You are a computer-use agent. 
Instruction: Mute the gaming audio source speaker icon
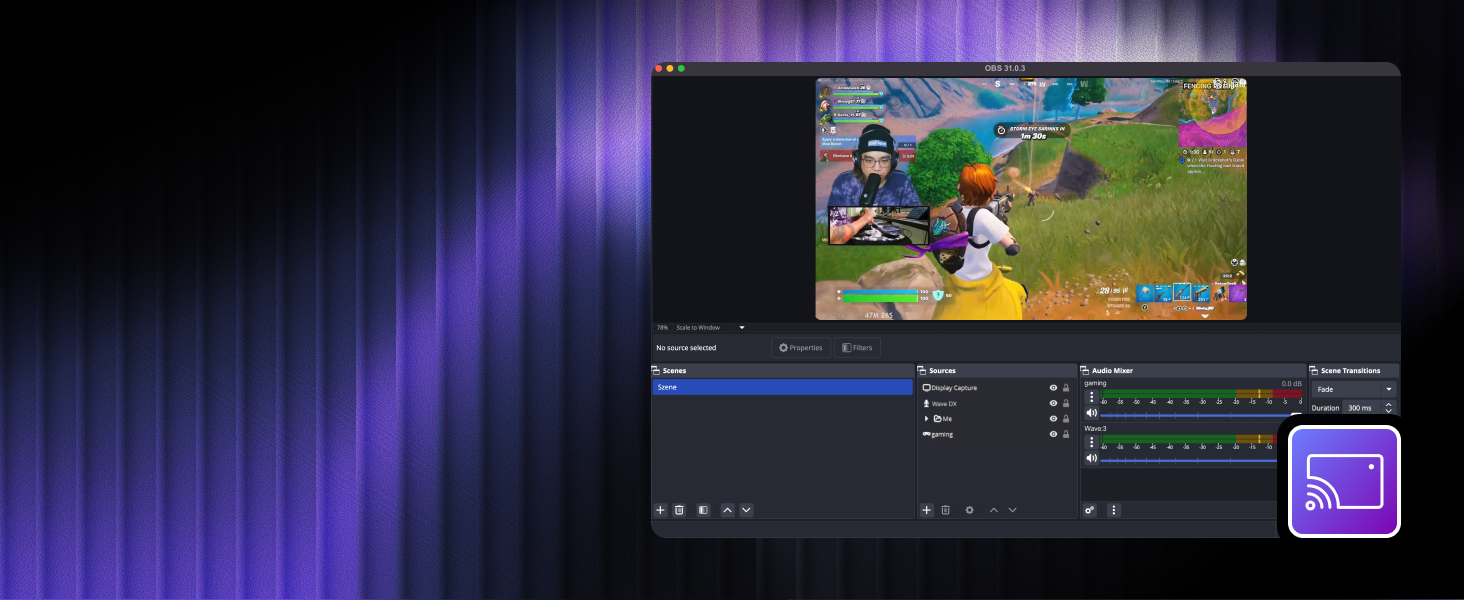click(1091, 413)
